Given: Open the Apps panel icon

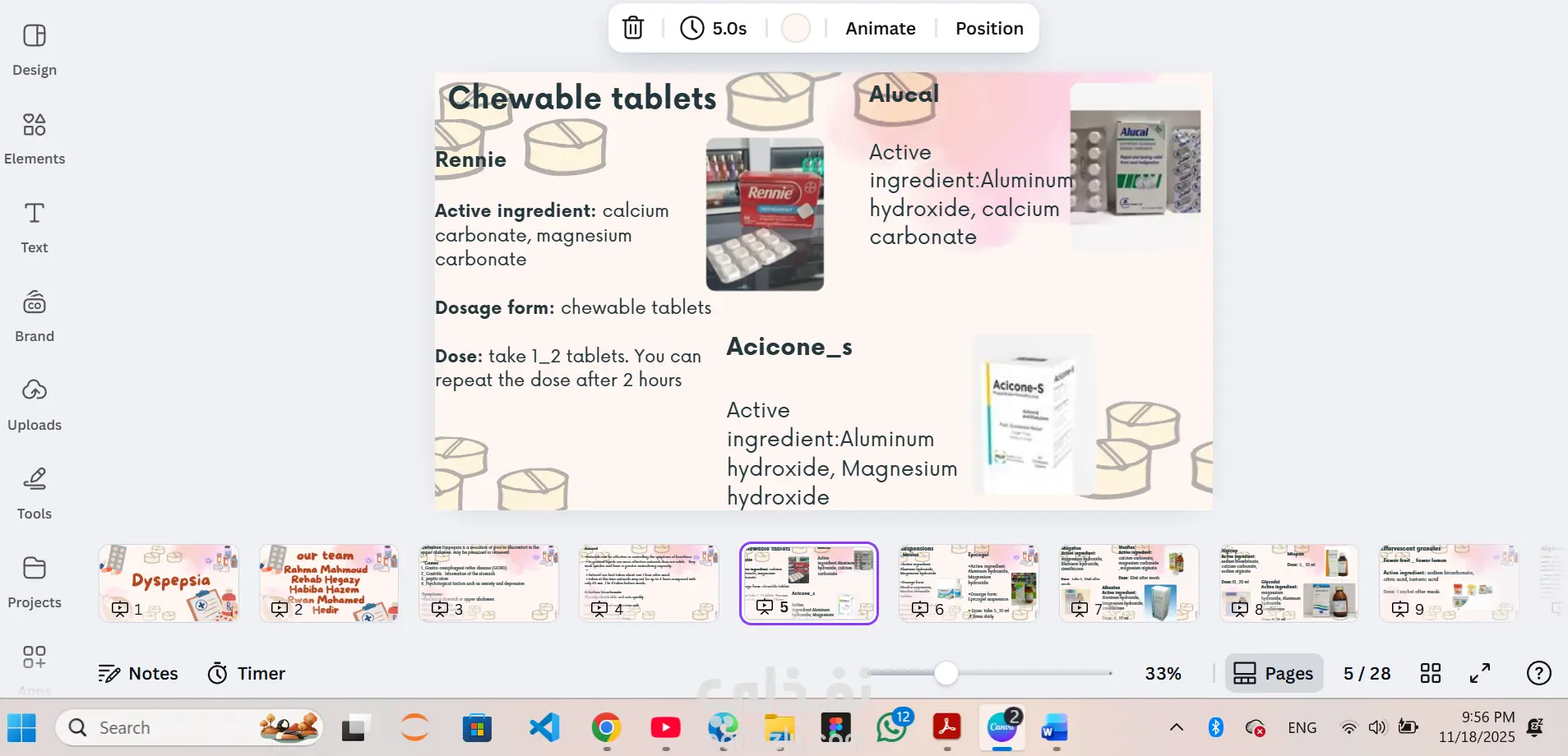Looking at the screenshot, I should (35, 657).
